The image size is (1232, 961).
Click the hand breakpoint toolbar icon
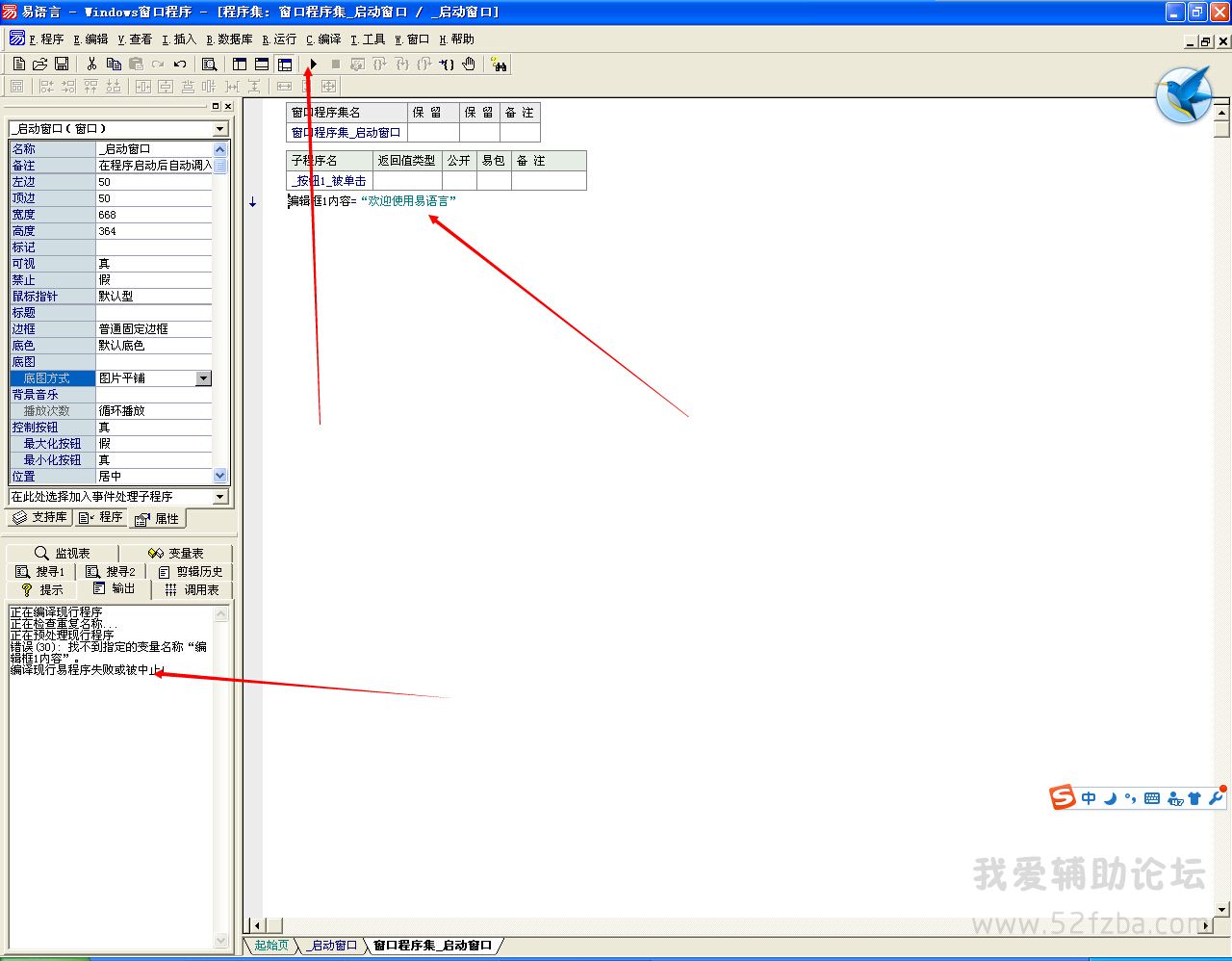469,64
